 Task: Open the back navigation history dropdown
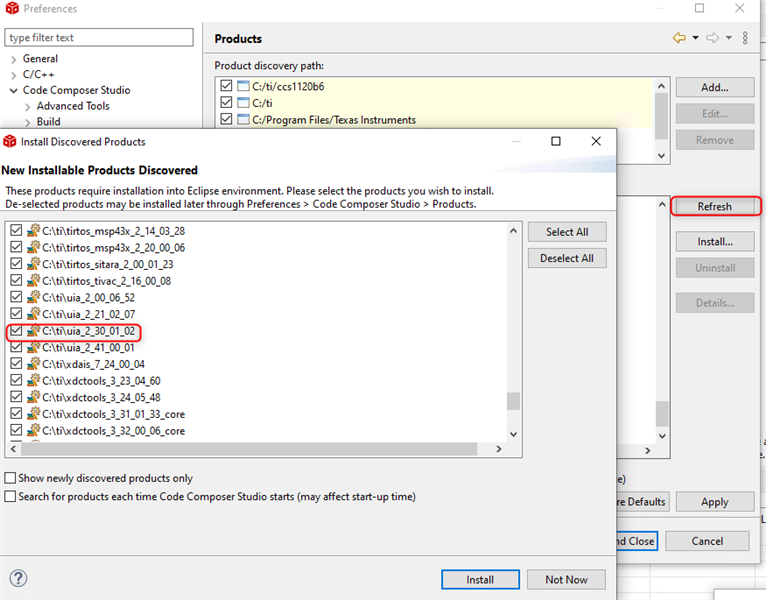[695, 38]
